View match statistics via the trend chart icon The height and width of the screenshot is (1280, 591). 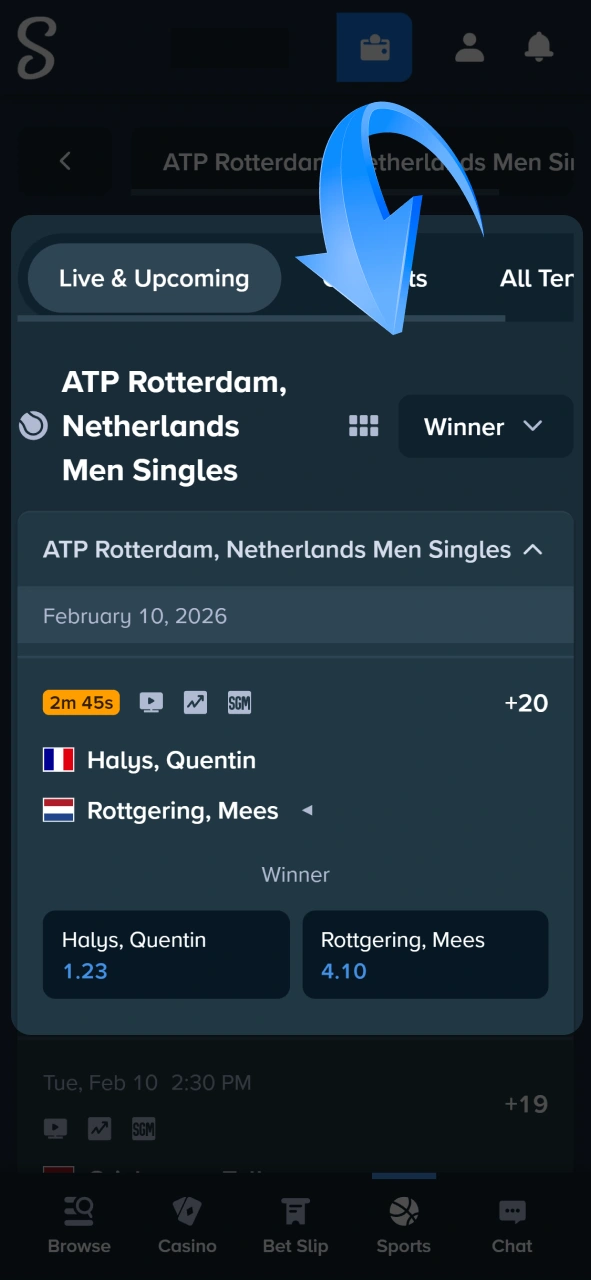194,702
